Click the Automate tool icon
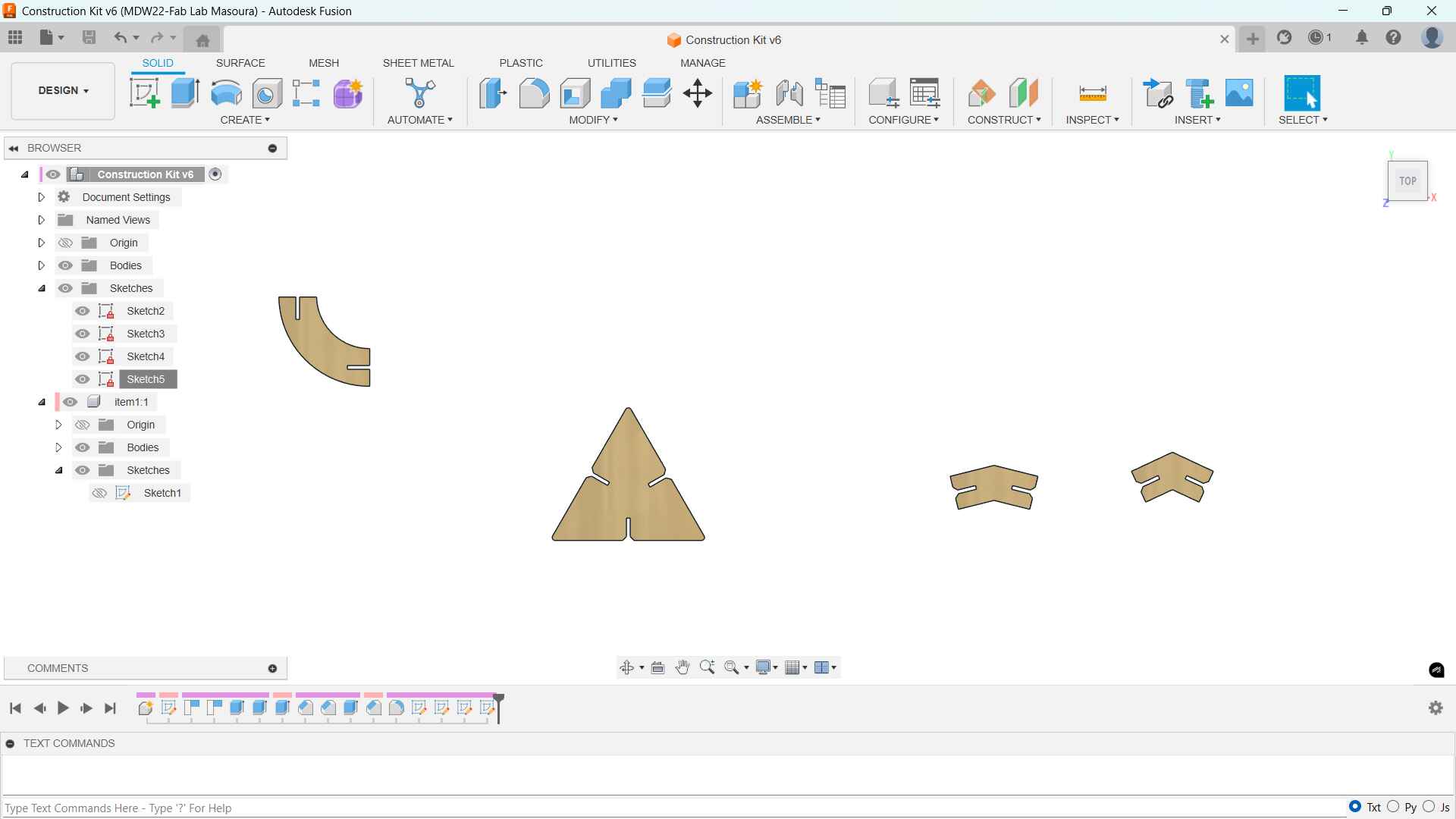Screen dimensions: 1456x819 [x=420, y=93]
